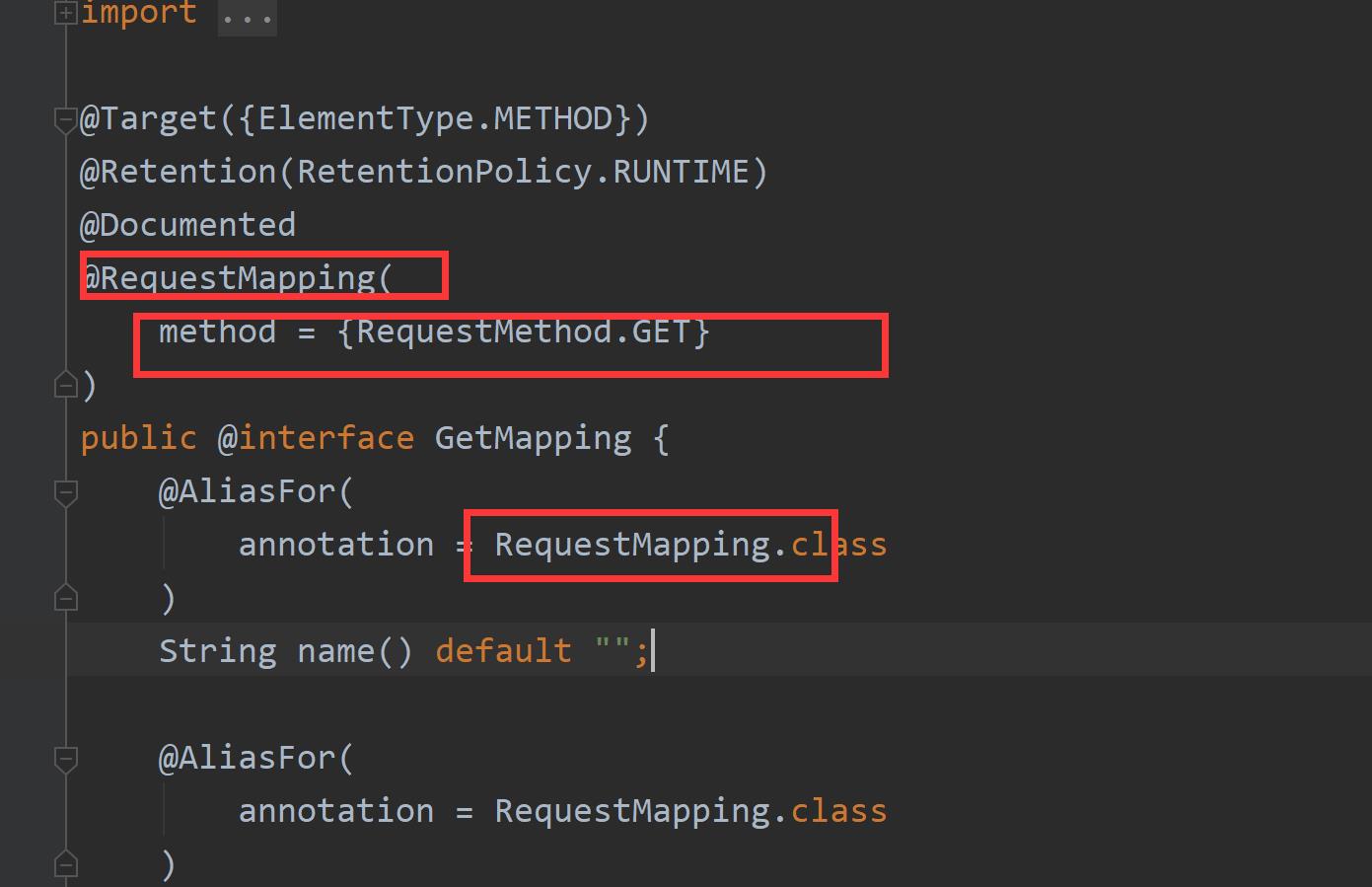This screenshot has height=887, width=1372.
Task: Expand the folded import block with the plus marker
Action: tap(66, 13)
